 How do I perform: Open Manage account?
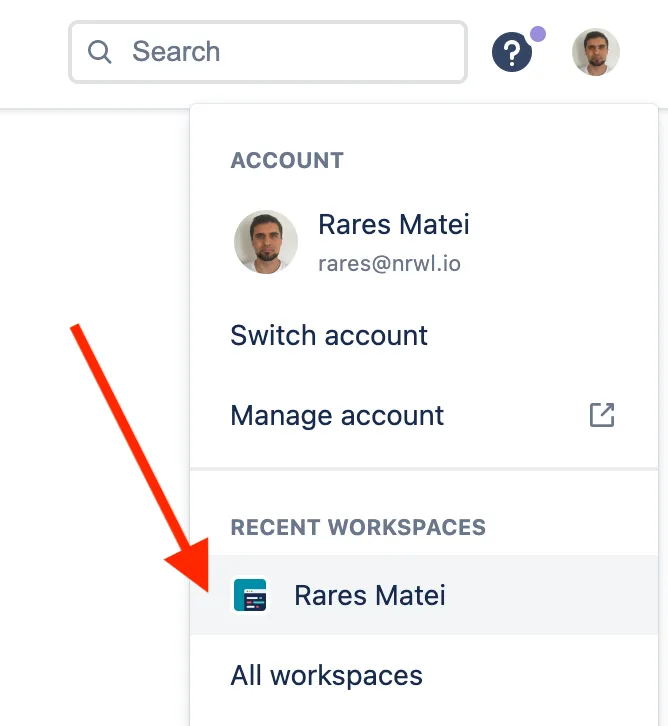(337, 415)
